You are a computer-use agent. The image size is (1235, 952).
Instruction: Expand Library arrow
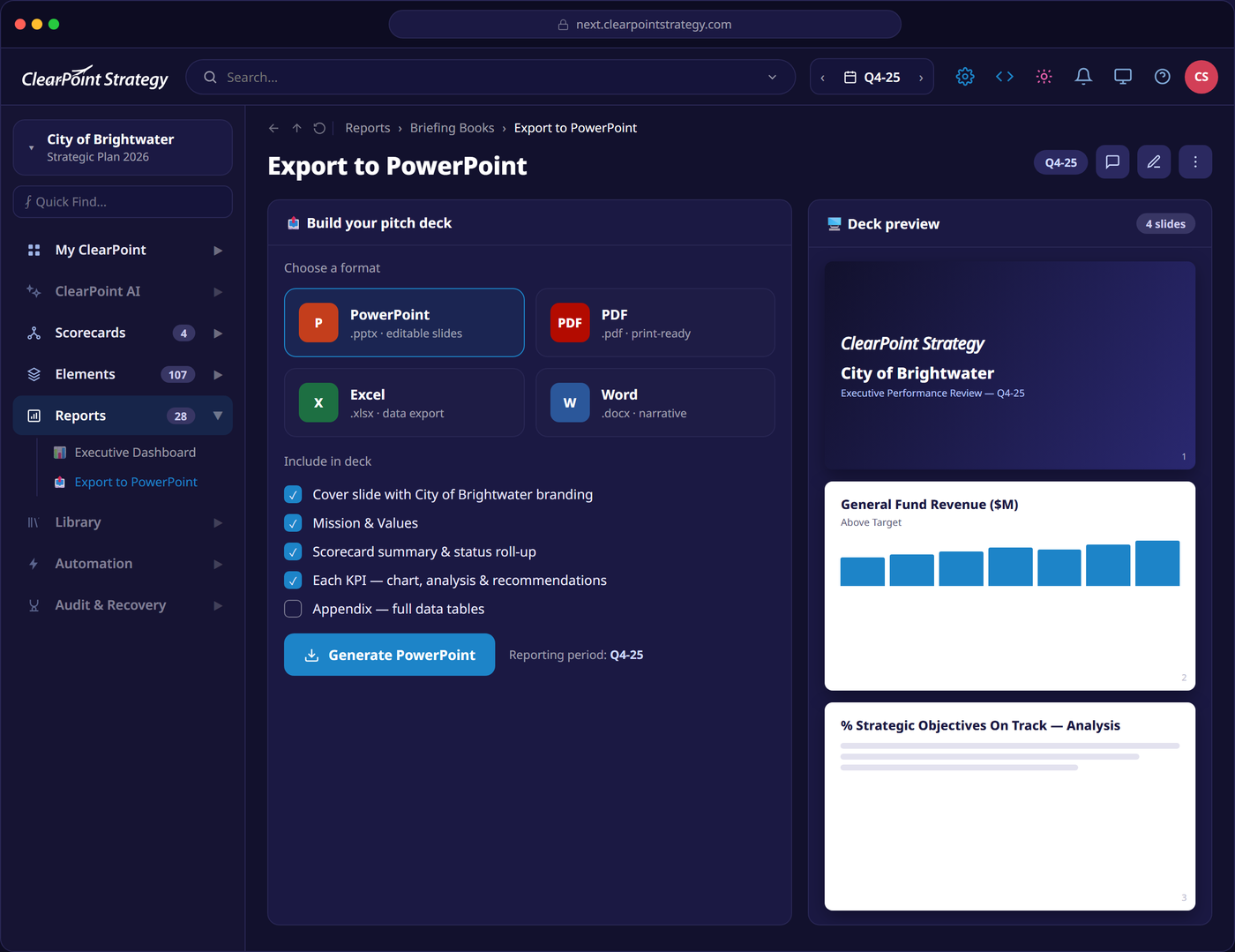point(218,523)
